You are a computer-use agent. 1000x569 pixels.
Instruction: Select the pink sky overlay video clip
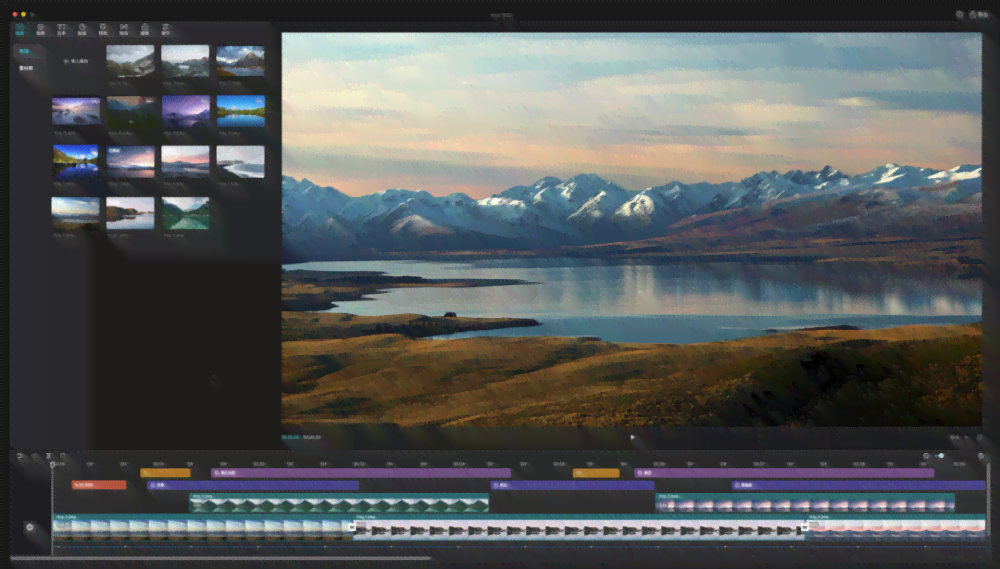(x=805, y=503)
